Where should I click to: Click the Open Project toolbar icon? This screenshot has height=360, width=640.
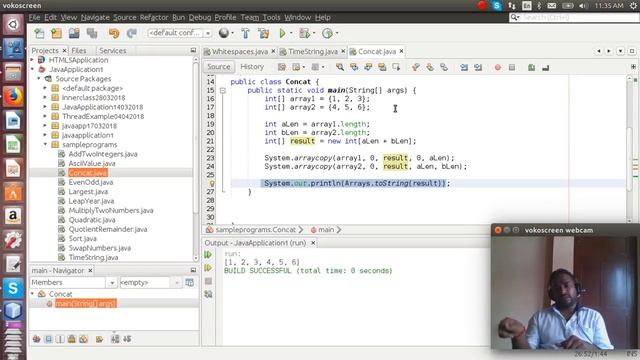coord(74,33)
